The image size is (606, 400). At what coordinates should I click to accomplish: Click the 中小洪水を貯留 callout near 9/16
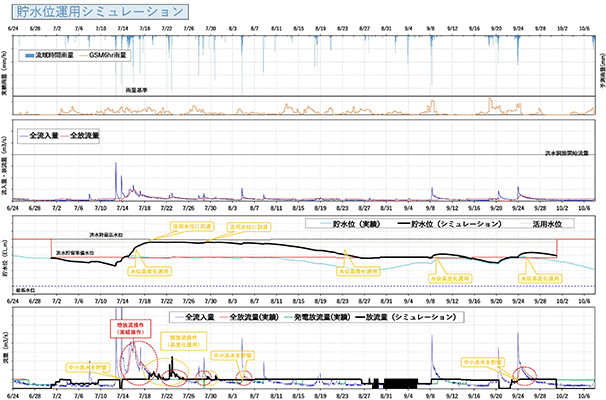(482, 363)
